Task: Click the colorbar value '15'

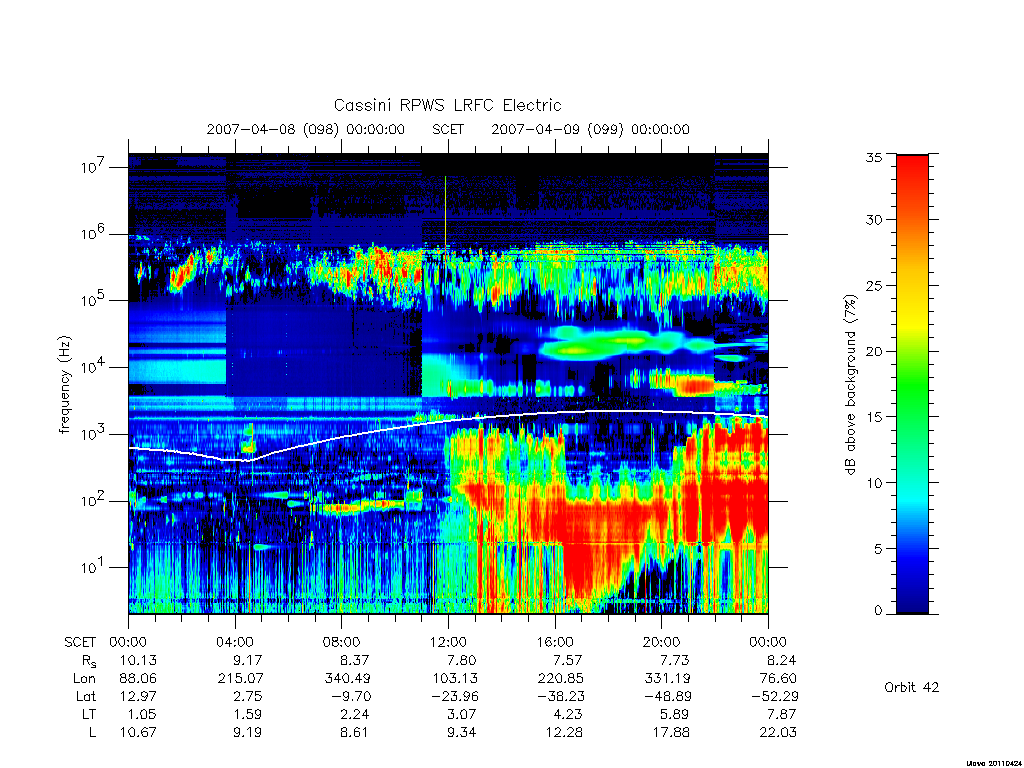Action: (x=874, y=417)
